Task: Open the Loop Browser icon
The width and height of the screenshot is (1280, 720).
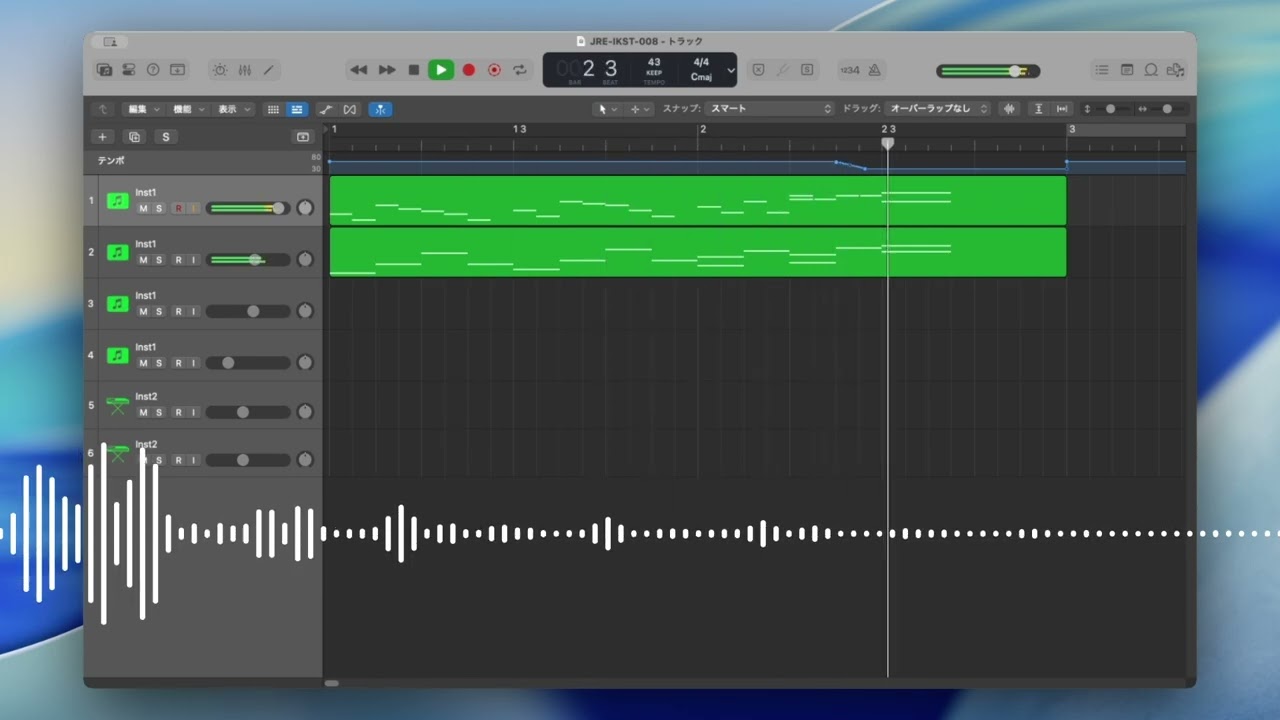Action: click(x=1151, y=70)
